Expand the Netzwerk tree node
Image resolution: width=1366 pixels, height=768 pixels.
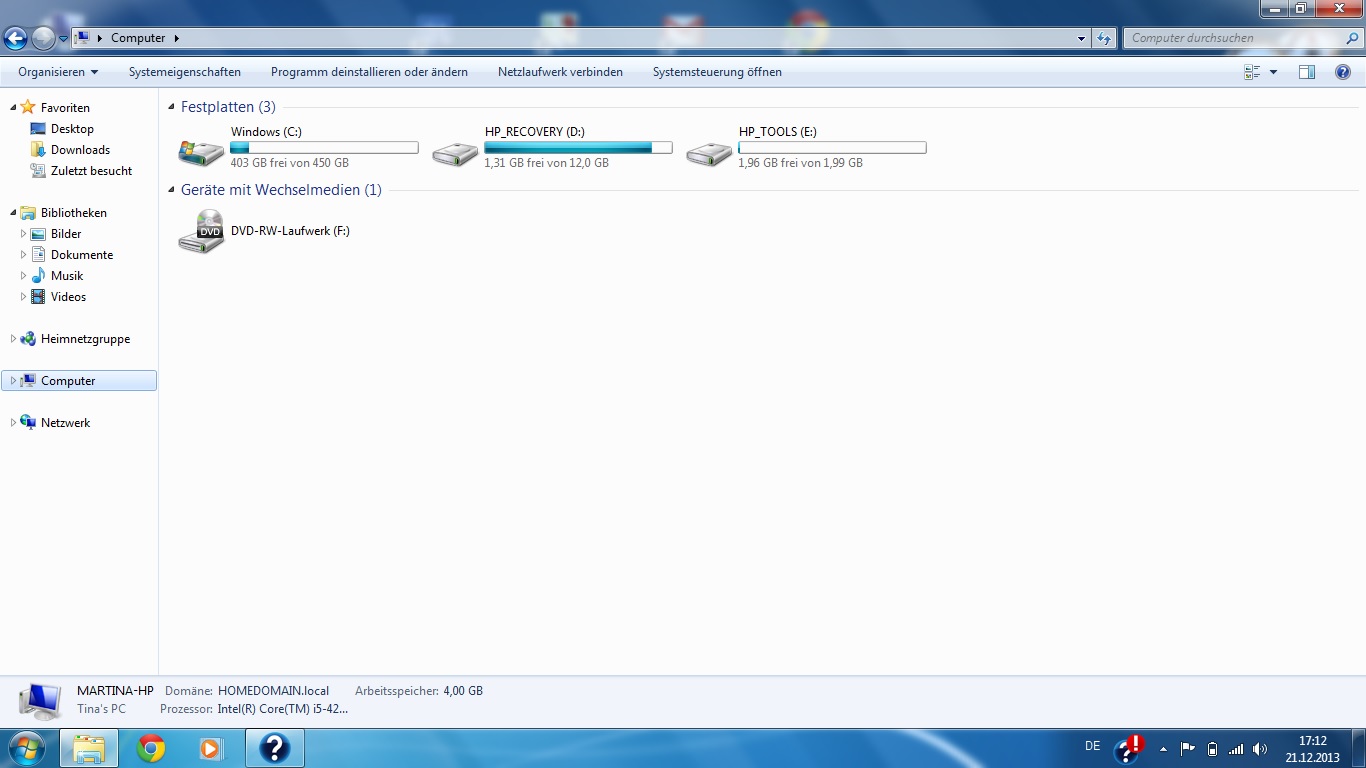(13, 423)
